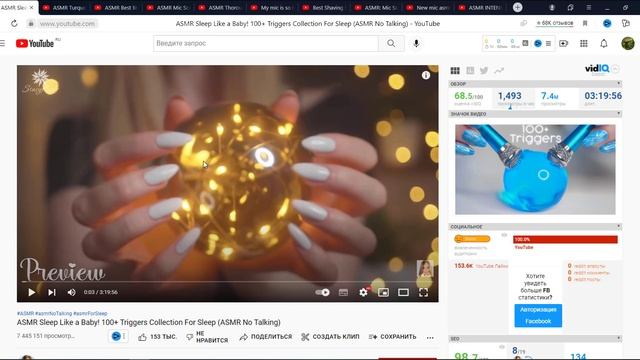
Task: Close the active ASMR Sleep tab
Action: click(x=31, y=7)
